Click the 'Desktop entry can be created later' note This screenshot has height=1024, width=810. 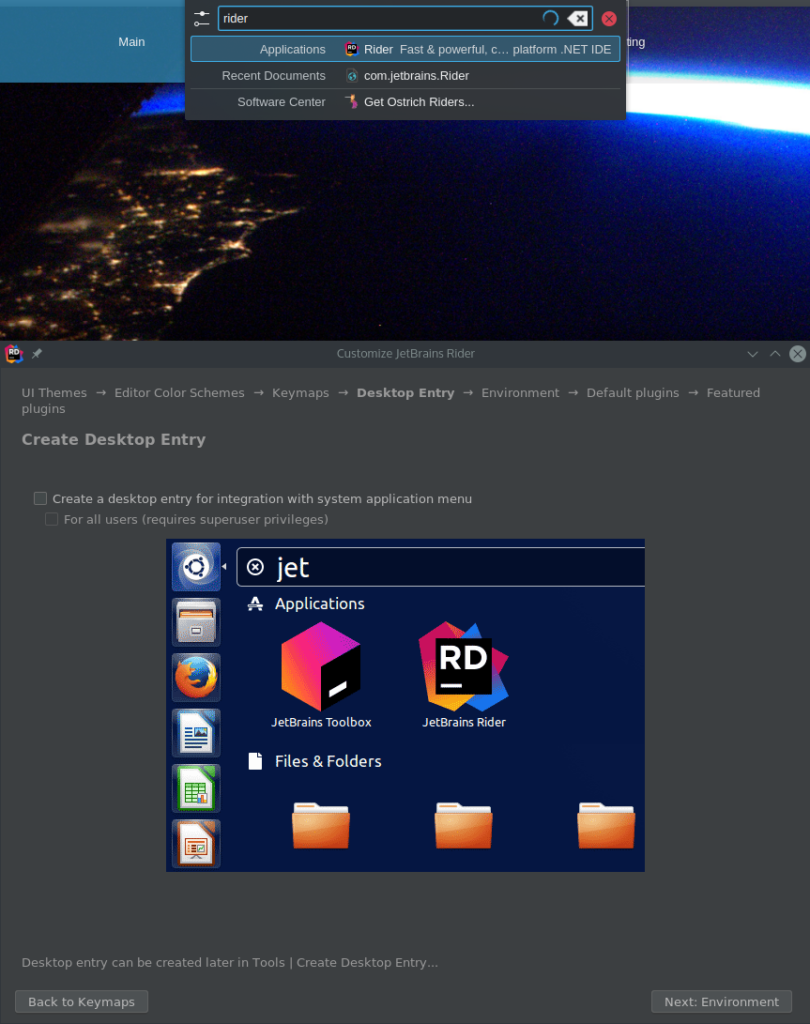point(229,962)
